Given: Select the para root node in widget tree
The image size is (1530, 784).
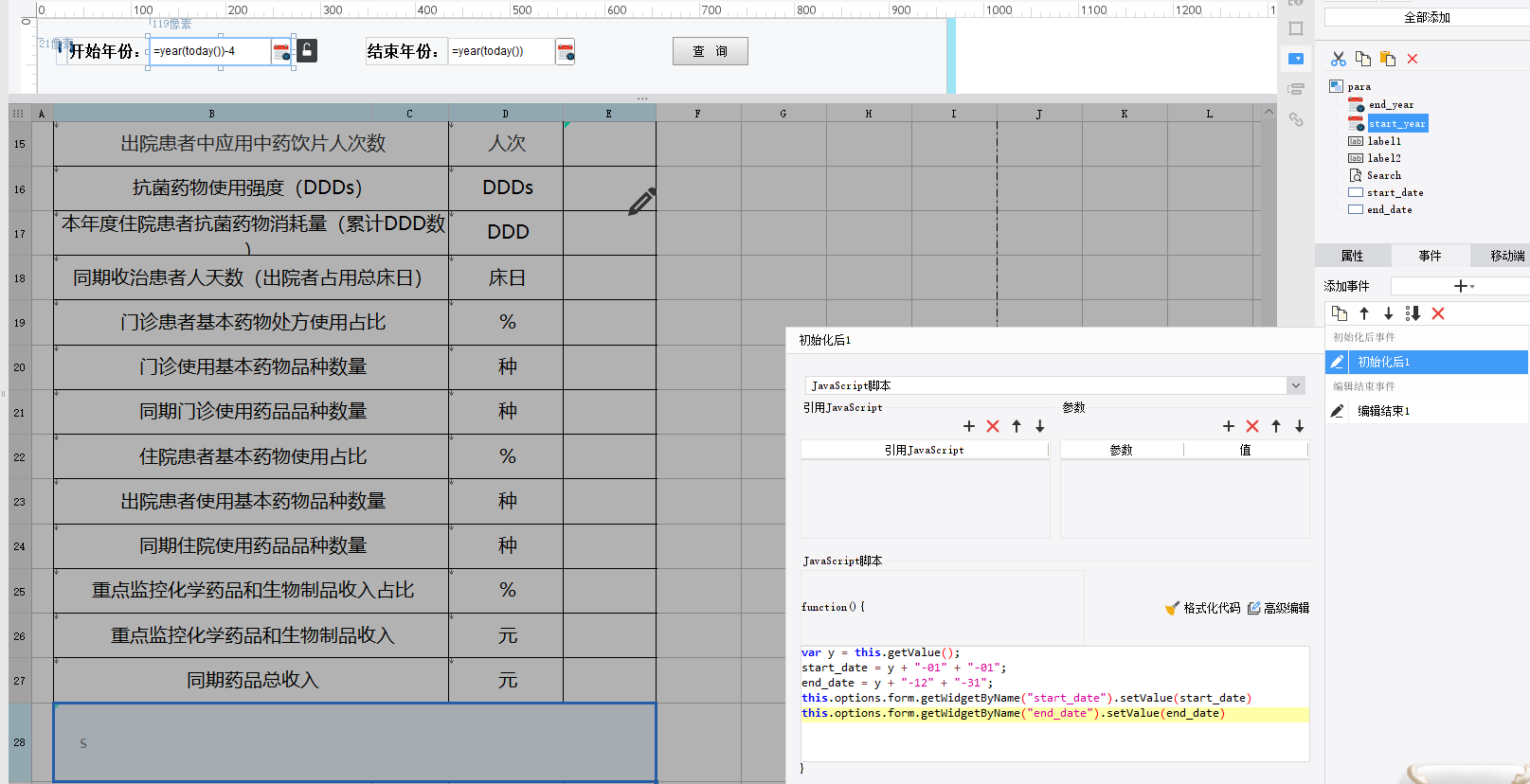Looking at the screenshot, I should tap(1359, 86).
